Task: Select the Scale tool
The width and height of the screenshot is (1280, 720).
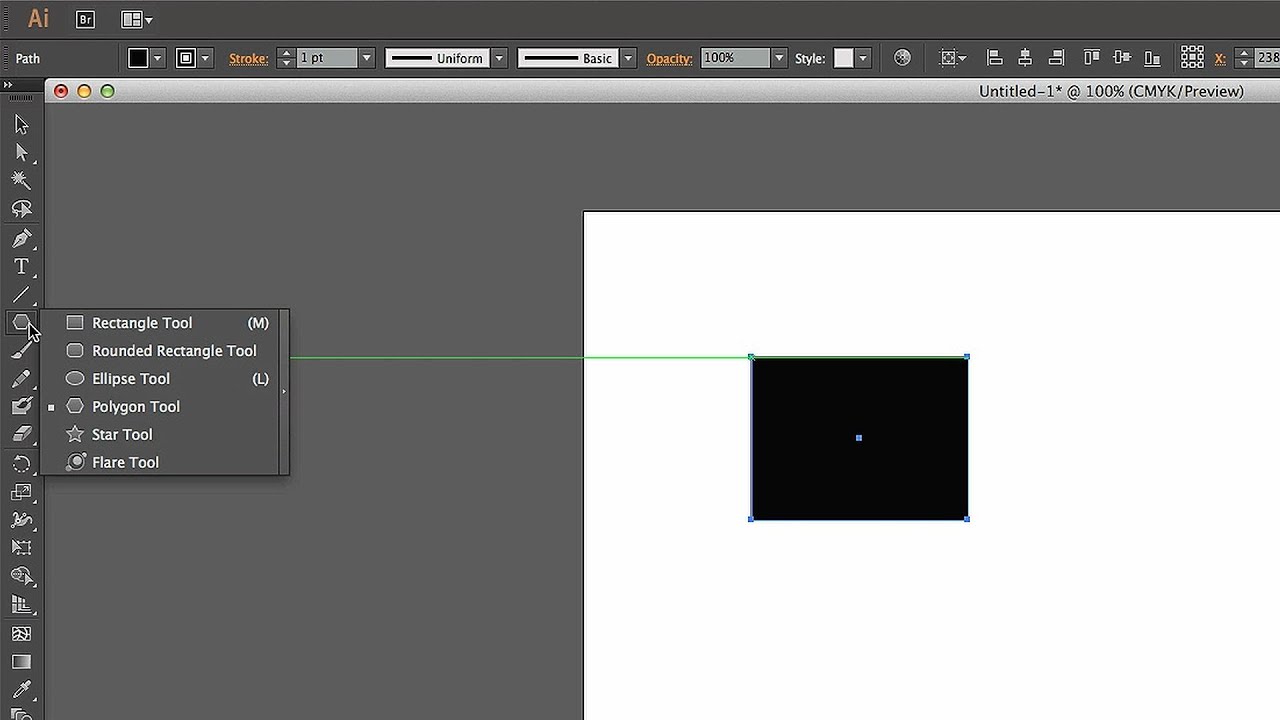Action: point(21,492)
